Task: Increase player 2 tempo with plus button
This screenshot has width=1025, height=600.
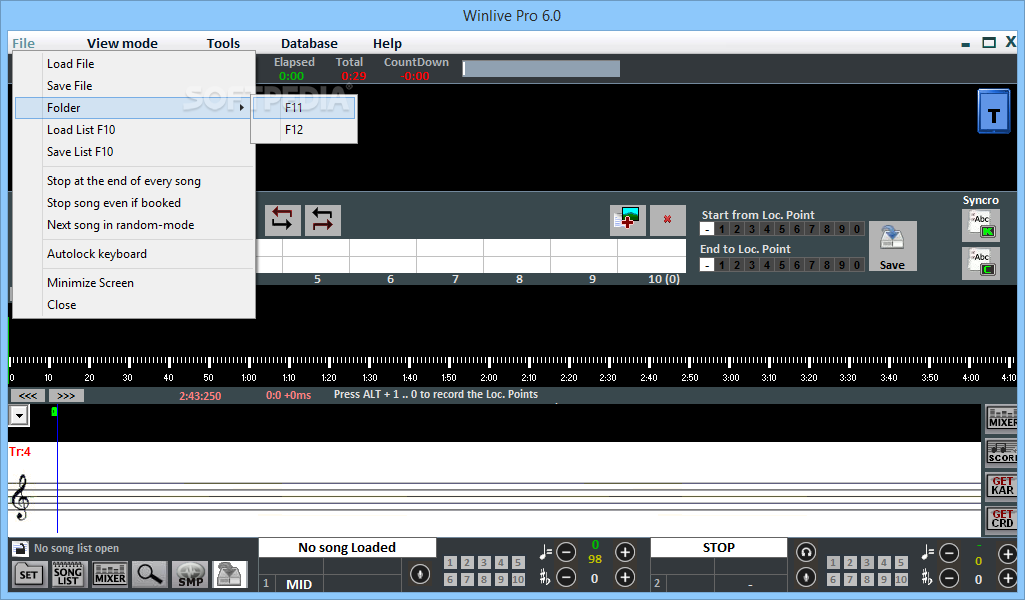Action: [x=1007, y=554]
